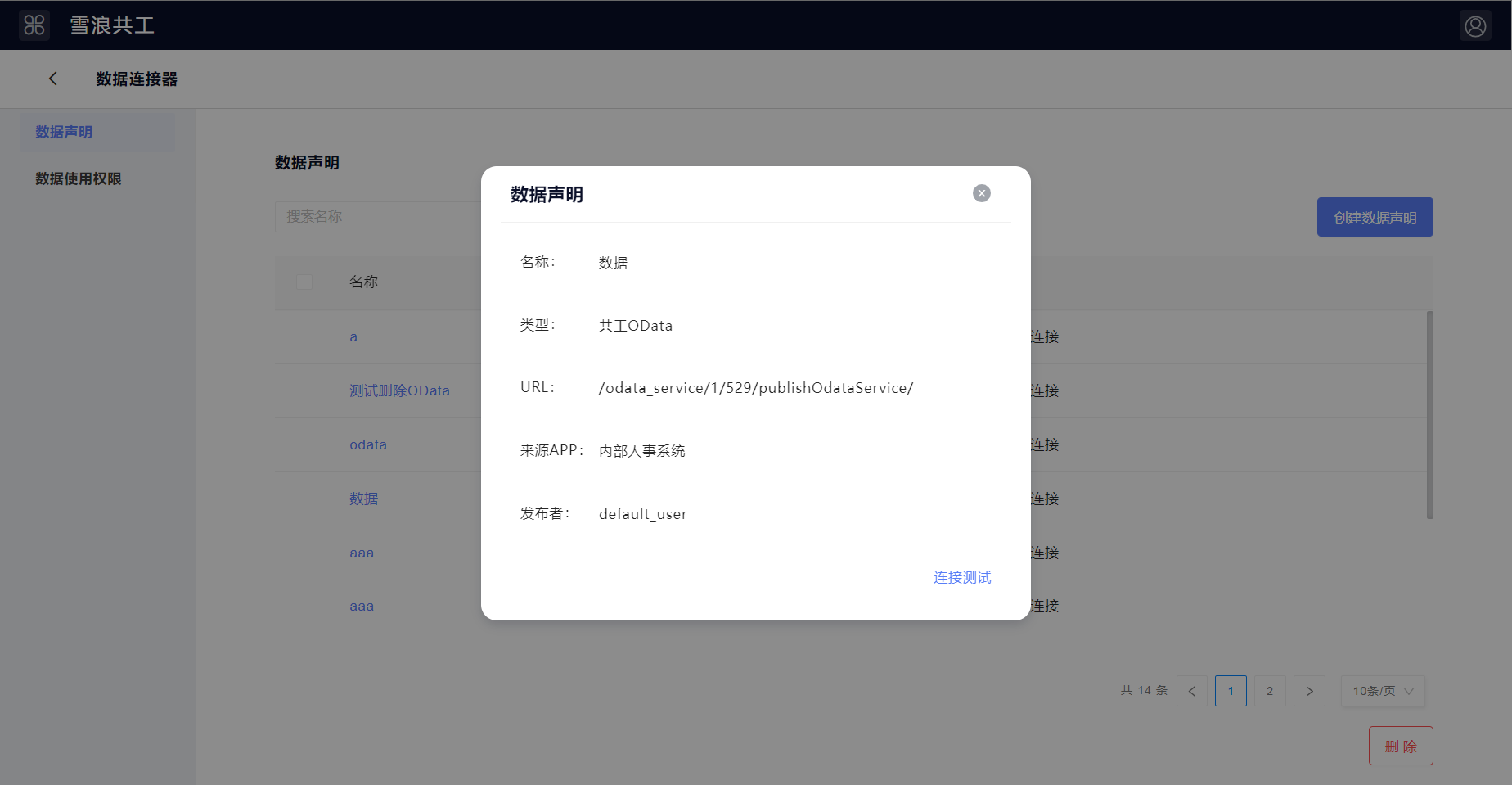Select page 2 in pagination
Screen dimensions: 1512x785
1270,691
